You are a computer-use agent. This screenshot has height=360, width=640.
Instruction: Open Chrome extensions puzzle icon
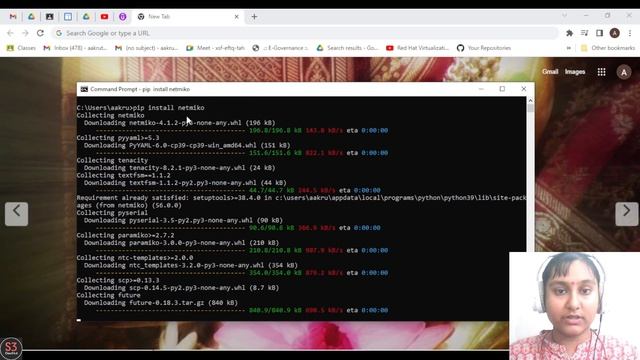(x=569, y=33)
